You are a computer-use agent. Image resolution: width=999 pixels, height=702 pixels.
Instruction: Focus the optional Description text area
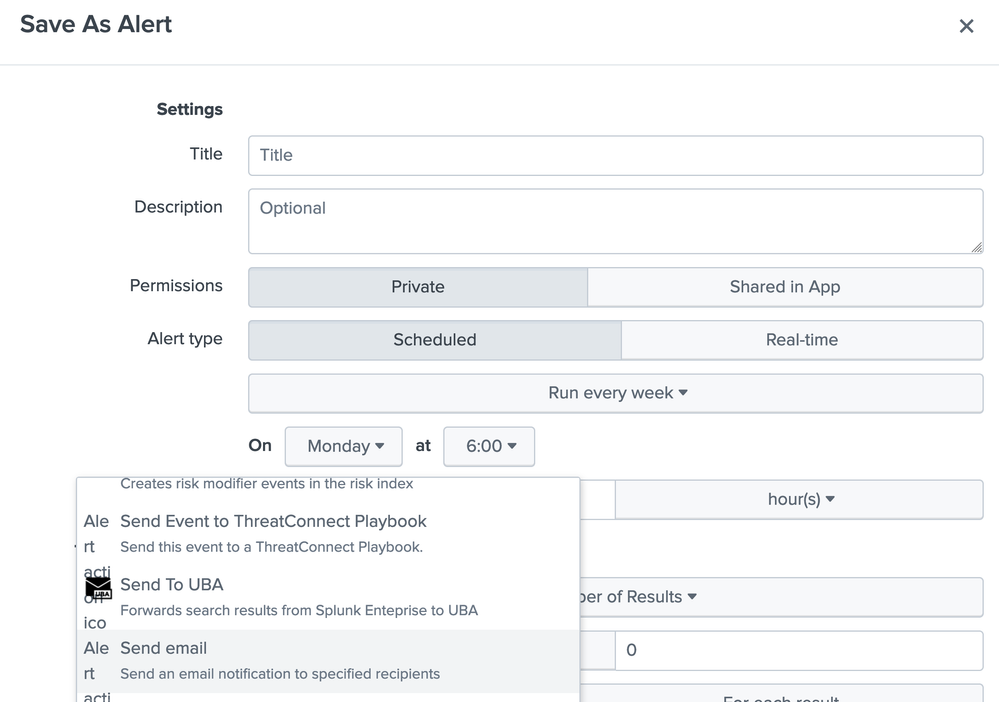[x=615, y=221]
